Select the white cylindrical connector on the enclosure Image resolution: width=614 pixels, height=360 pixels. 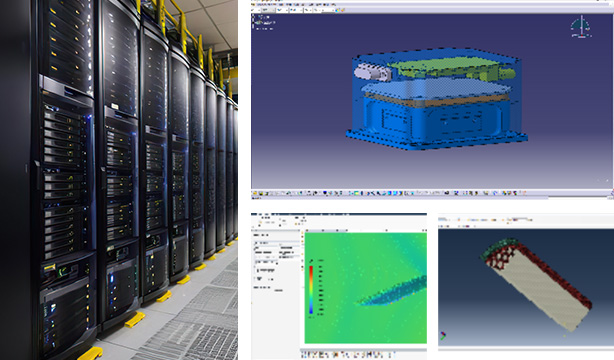pyautogui.click(x=371, y=72)
